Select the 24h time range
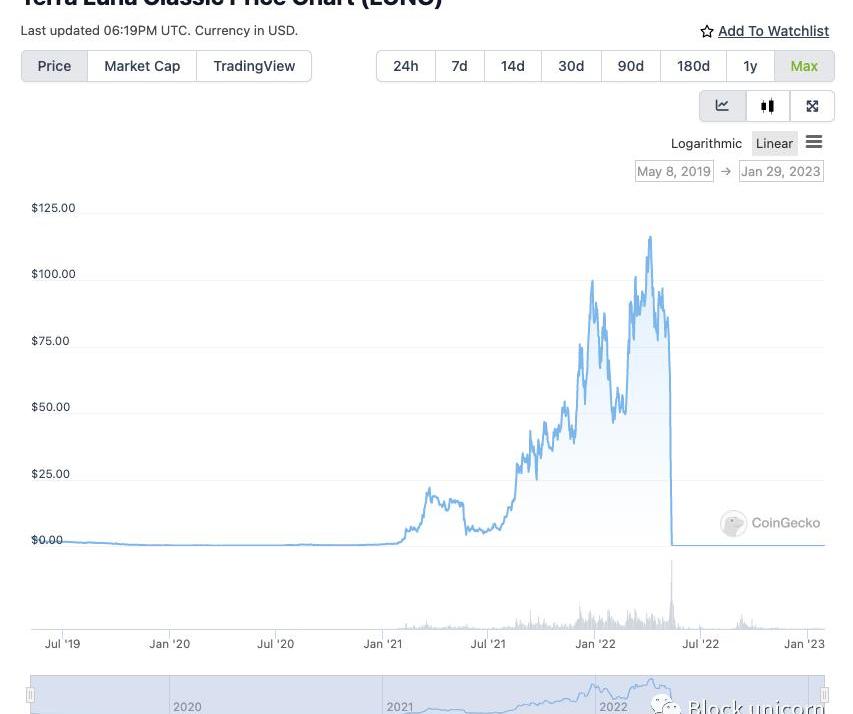Viewport: 853px width, 714px height. 406,66
